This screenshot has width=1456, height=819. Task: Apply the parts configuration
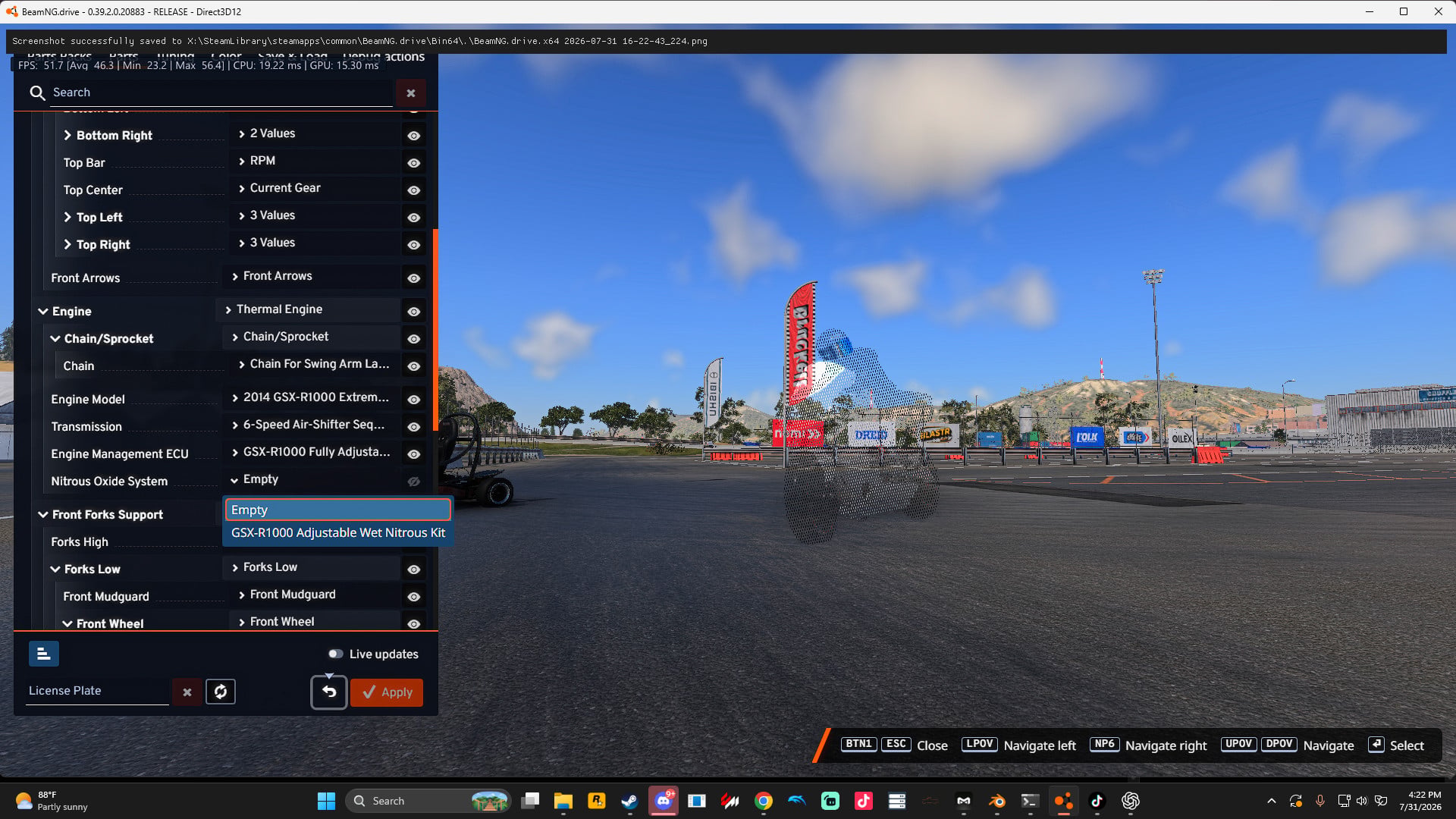coord(387,692)
